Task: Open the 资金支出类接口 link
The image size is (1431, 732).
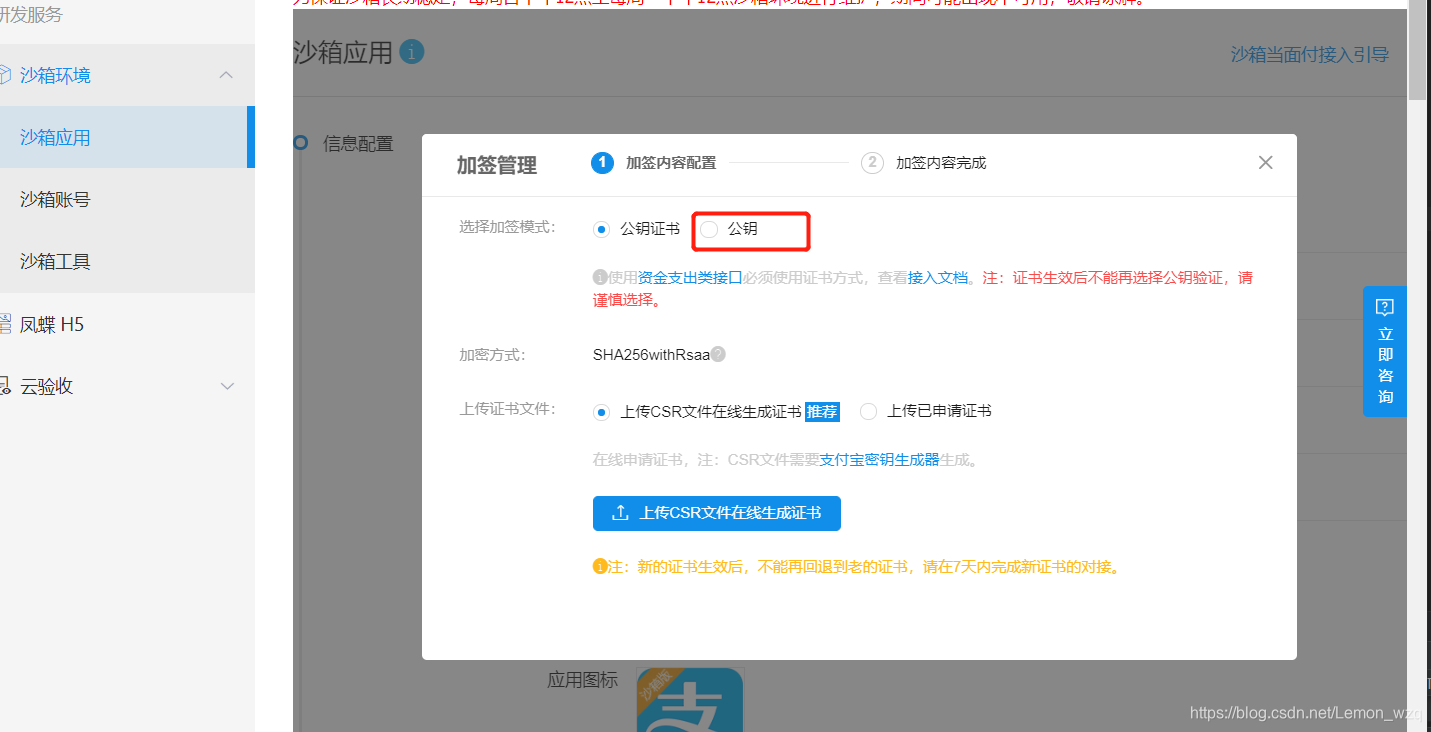Action: pos(690,278)
